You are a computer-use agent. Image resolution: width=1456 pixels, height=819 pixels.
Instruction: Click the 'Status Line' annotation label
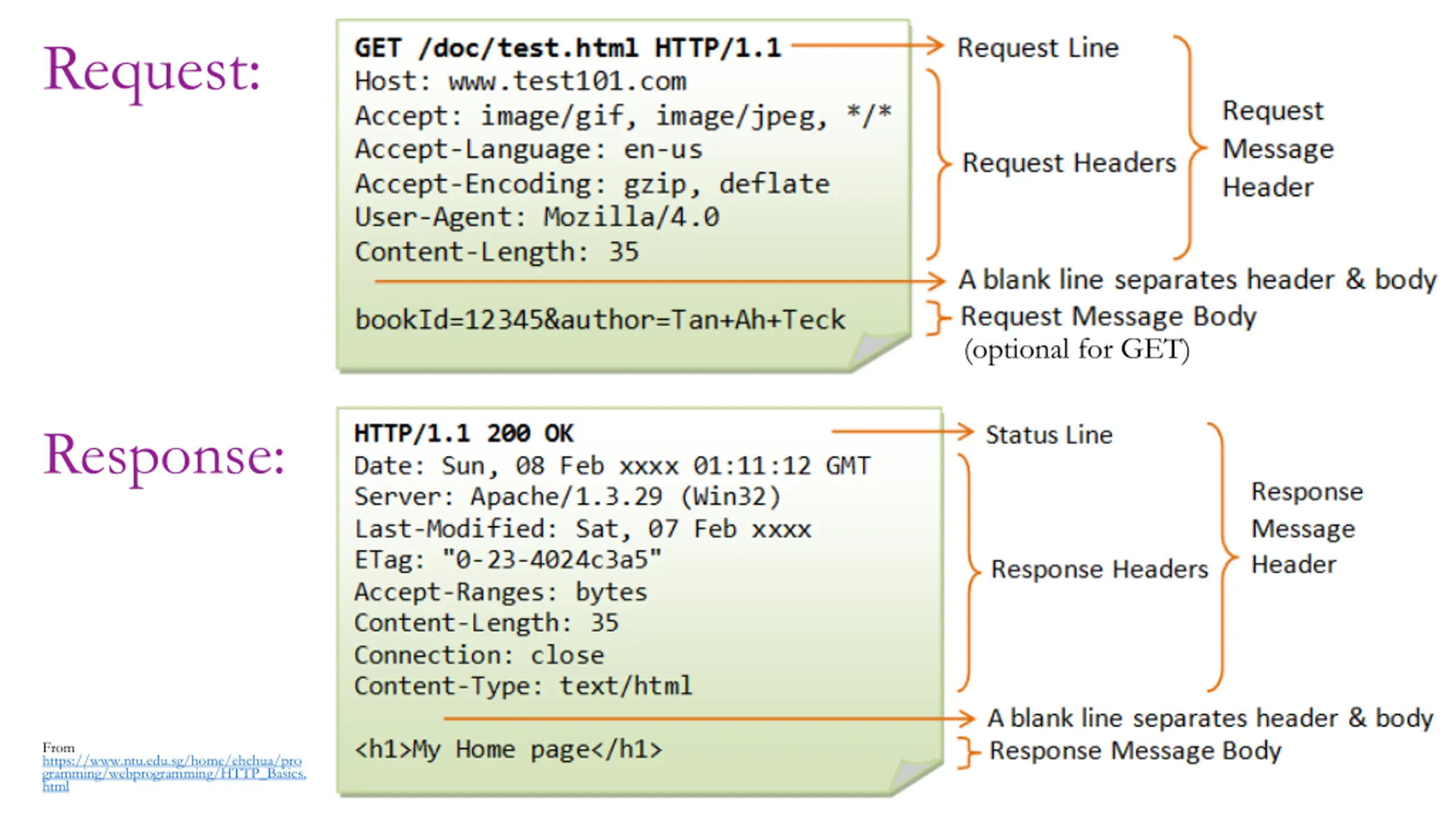(1049, 435)
